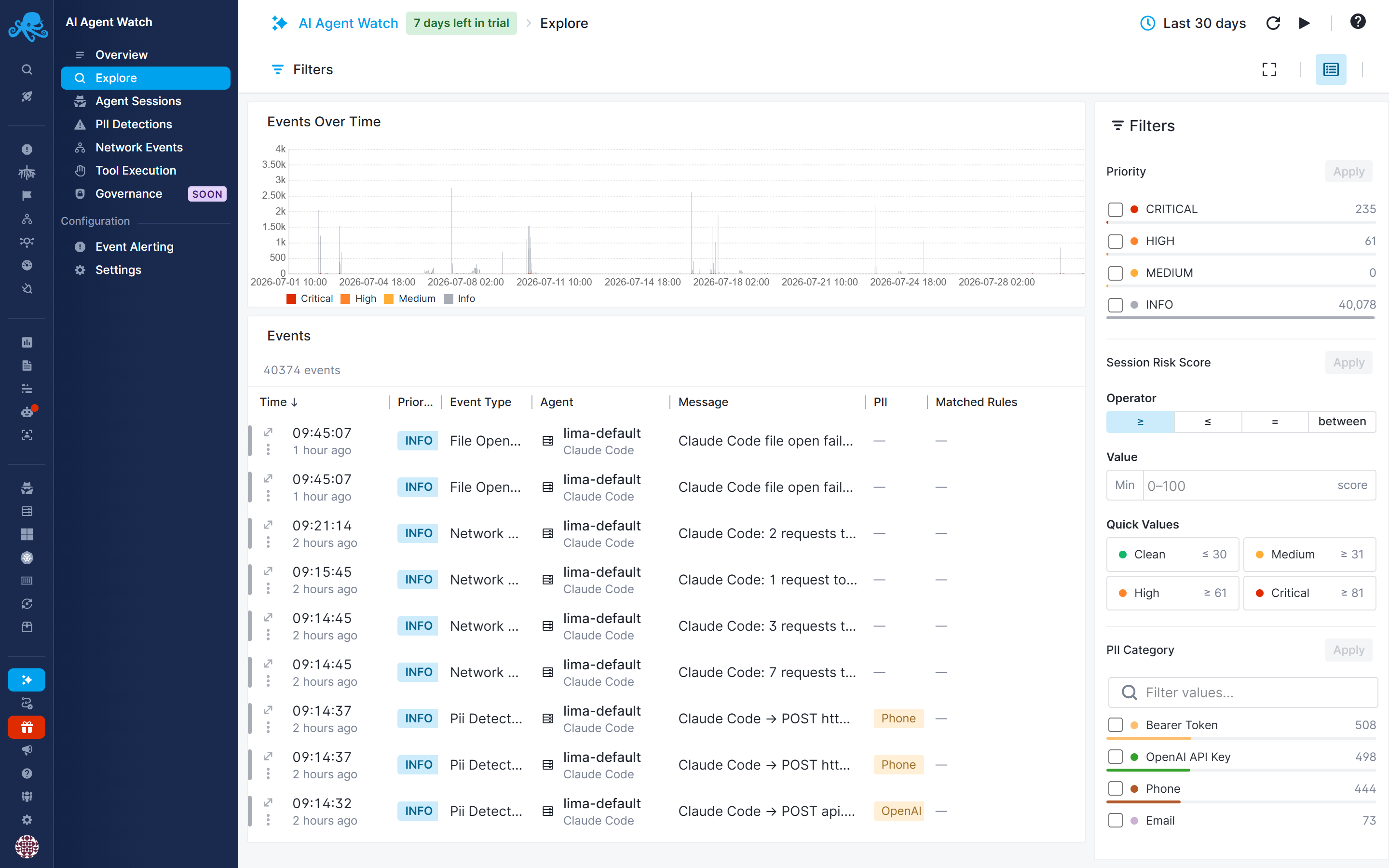Screen dimensions: 1389x868
Task: Open Network Events in the sidebar
Action: pos(145,147)
